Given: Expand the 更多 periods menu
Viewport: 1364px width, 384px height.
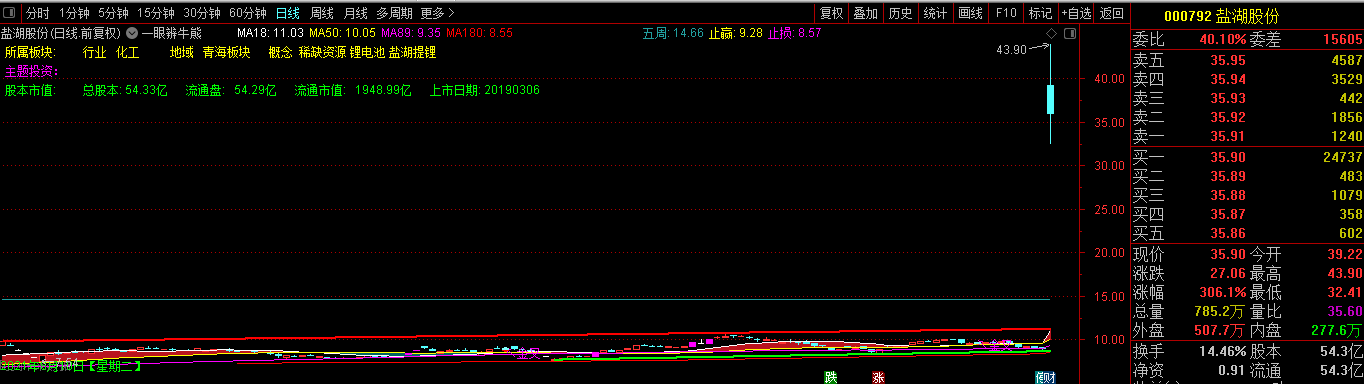Looking at the screenshot, I should click(x=438, y=13).
